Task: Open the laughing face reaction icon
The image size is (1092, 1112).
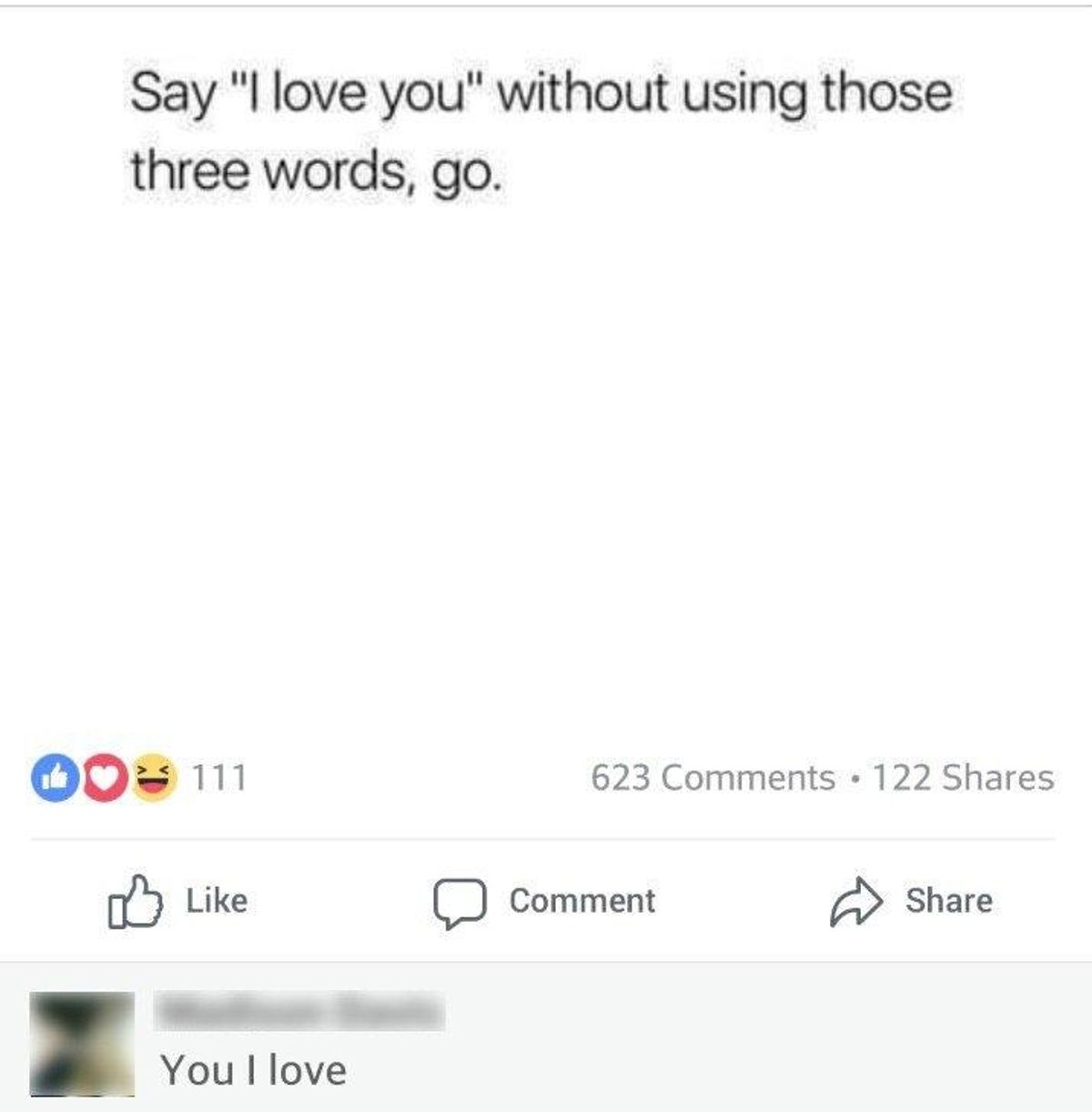Action: pos(153,777)
